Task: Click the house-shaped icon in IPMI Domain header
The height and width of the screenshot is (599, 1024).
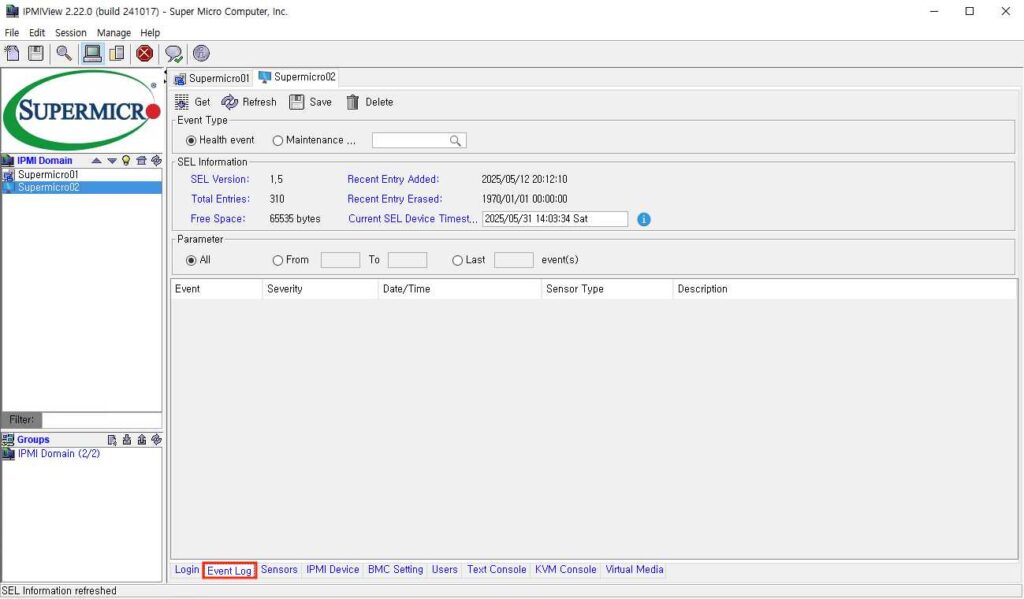Action: coord(141,161)
